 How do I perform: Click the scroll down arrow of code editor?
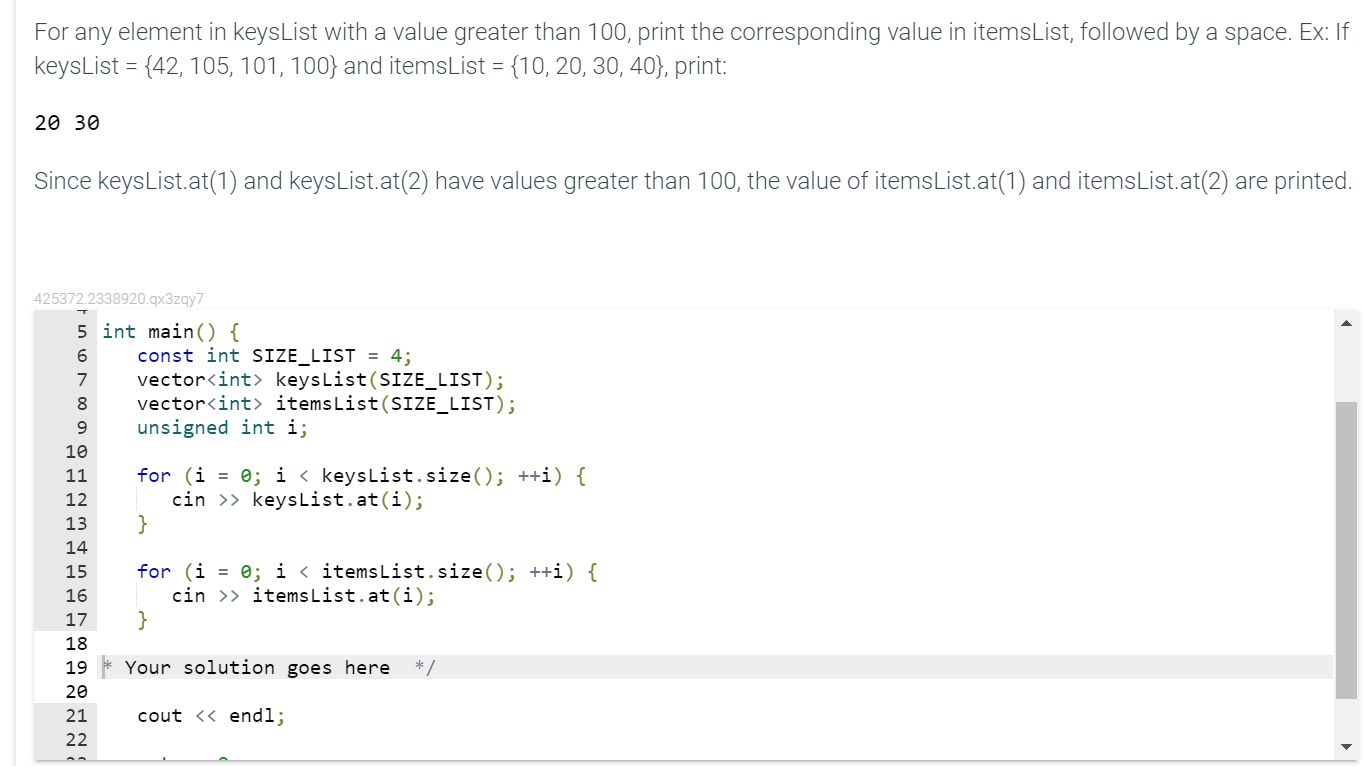[x=1345, y=747]
